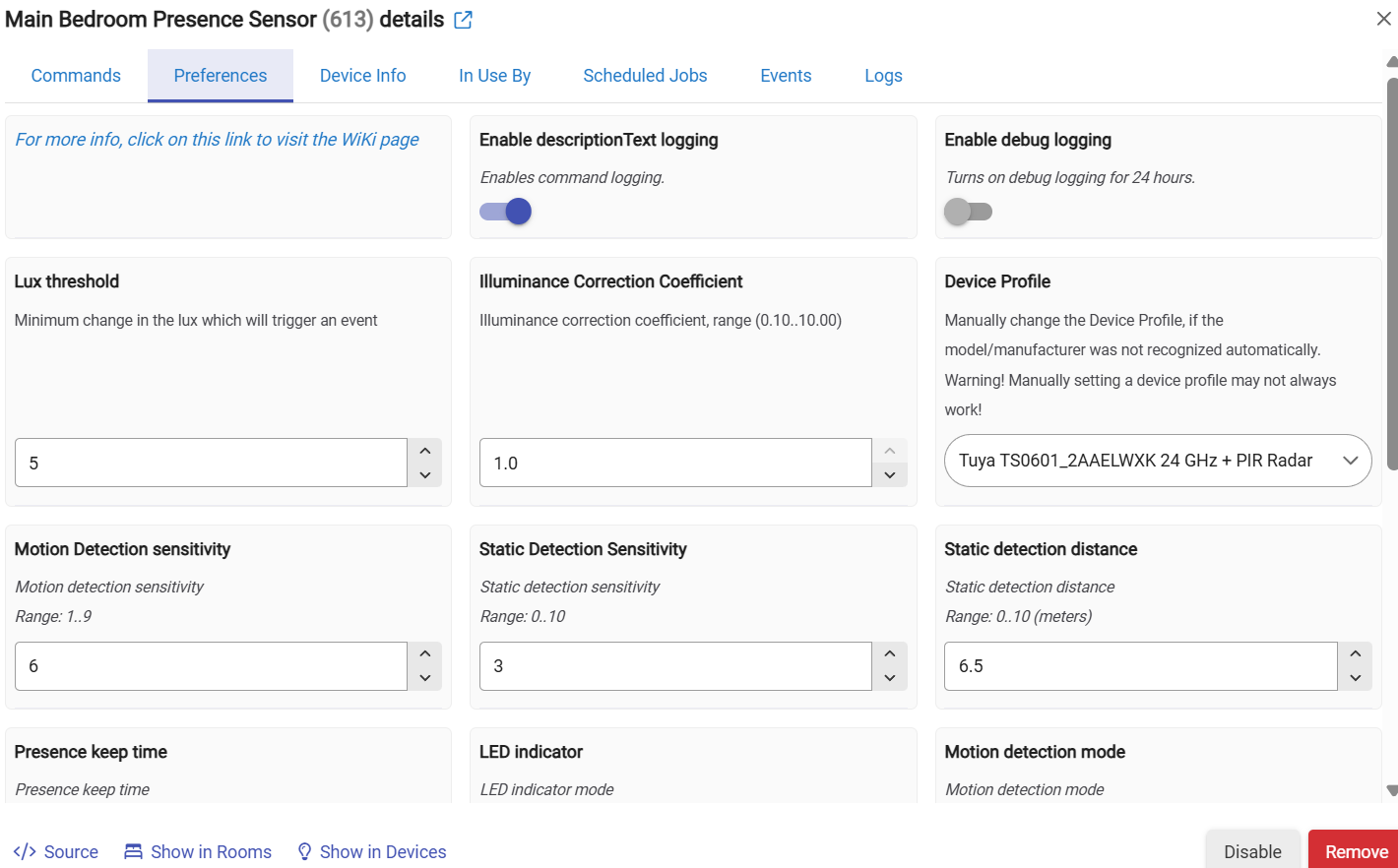
Task: Enable debug logging toggle
Action: pos(969,212)
